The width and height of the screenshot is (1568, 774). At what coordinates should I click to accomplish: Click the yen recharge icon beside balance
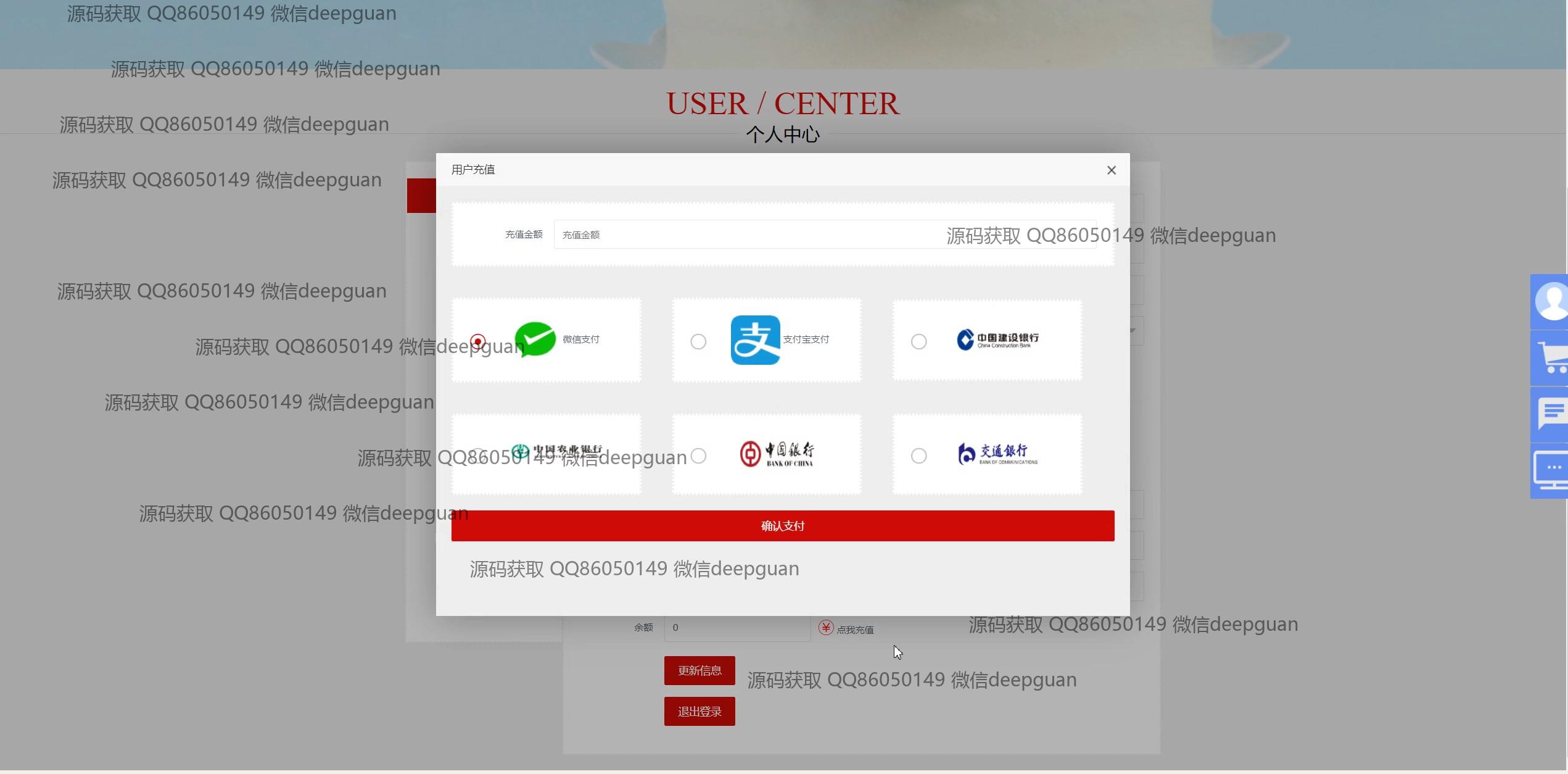click(825, 628)
